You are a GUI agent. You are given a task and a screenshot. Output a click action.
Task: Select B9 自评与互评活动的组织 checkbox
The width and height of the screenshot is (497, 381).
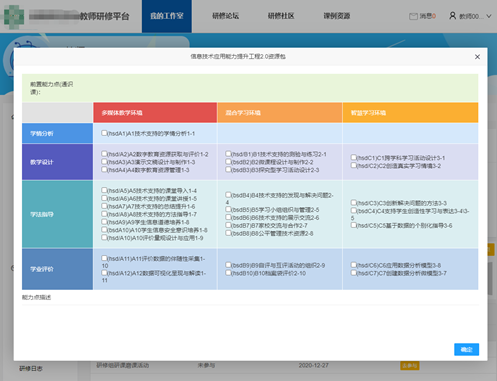228,265
